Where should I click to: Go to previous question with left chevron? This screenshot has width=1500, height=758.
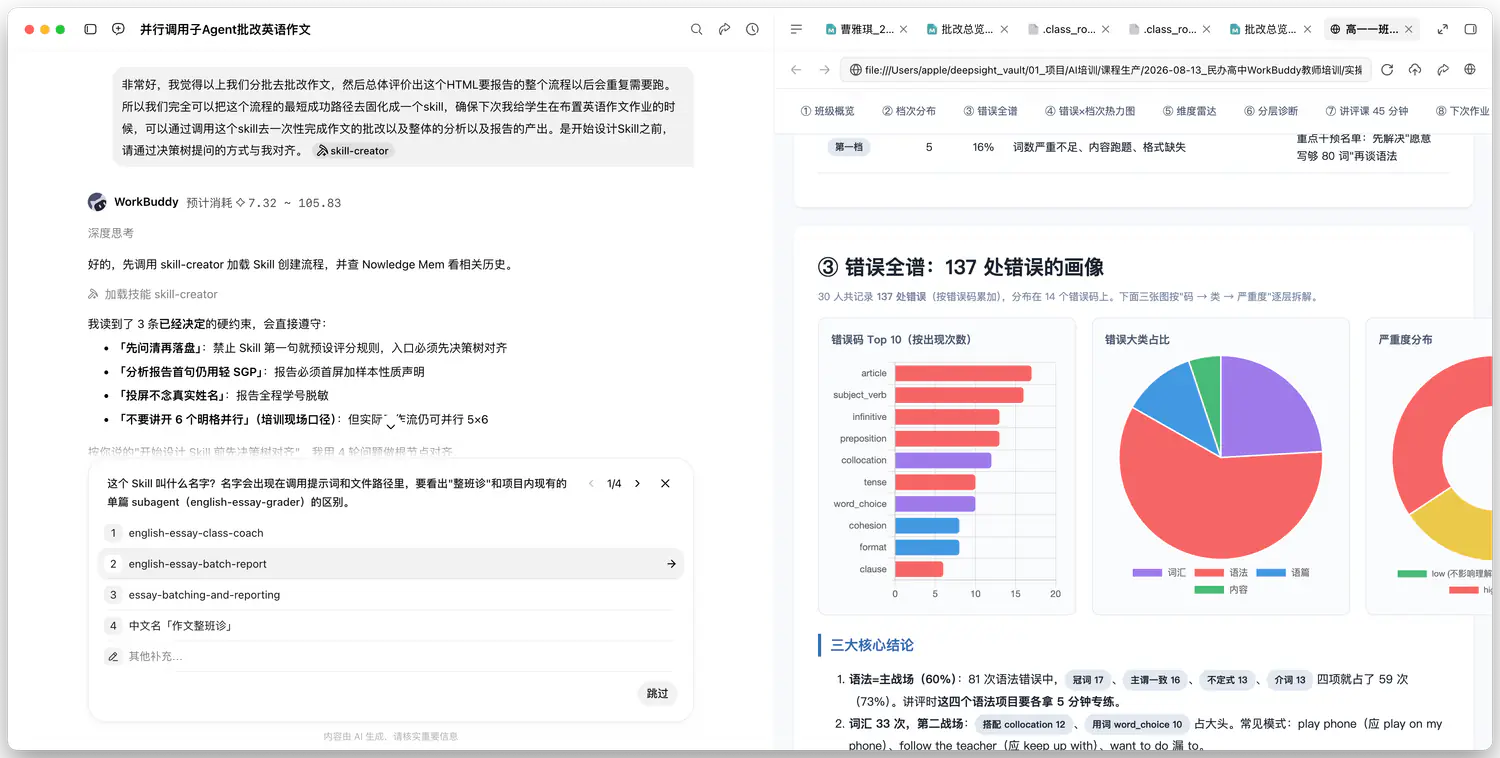coord(591,484)
